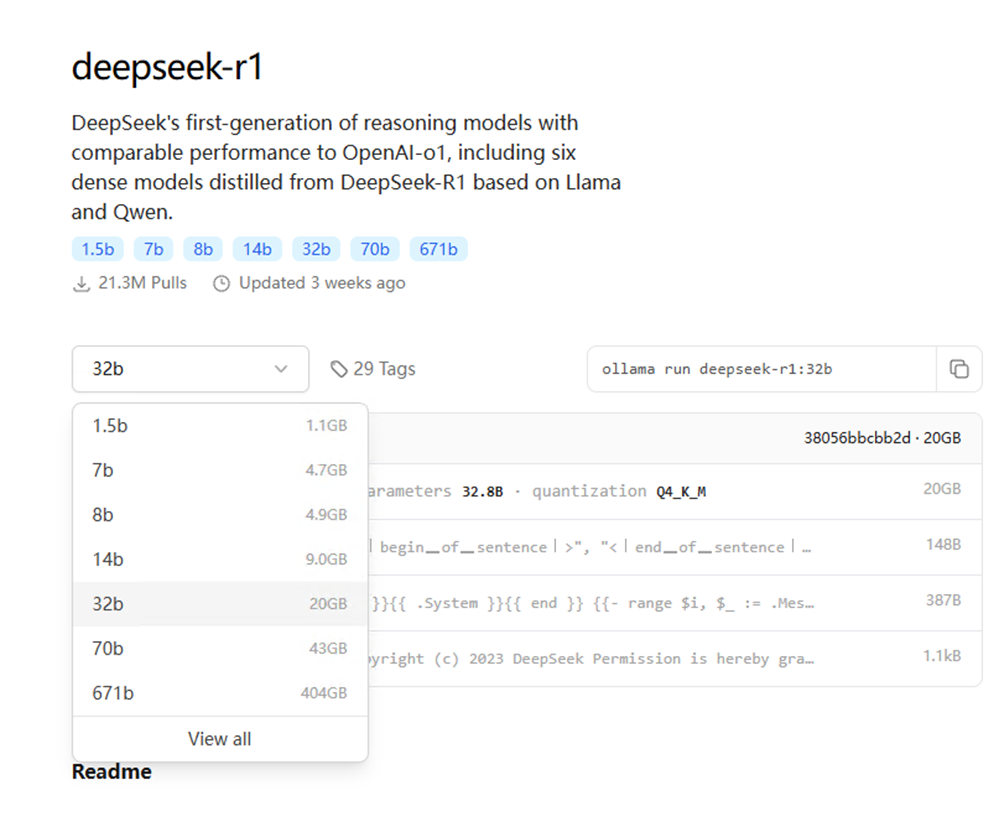The height and width of the screenshot is (837, 999).
Task: Select the 1.5b option in the dropdown list
Action: [x=220, y=426]
